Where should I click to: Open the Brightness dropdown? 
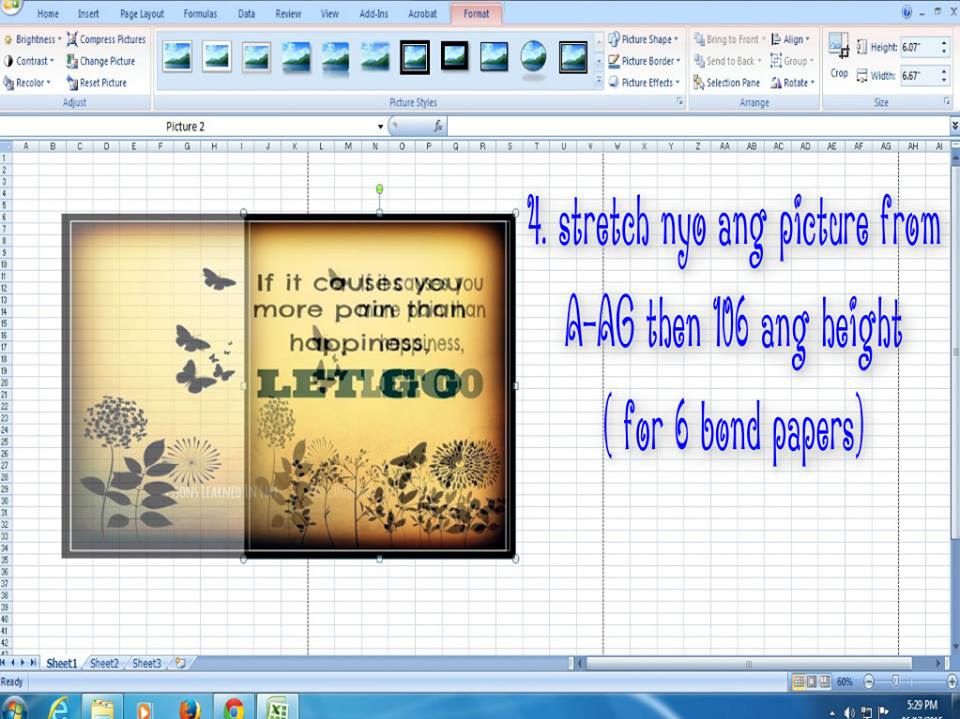pos(33,39)
